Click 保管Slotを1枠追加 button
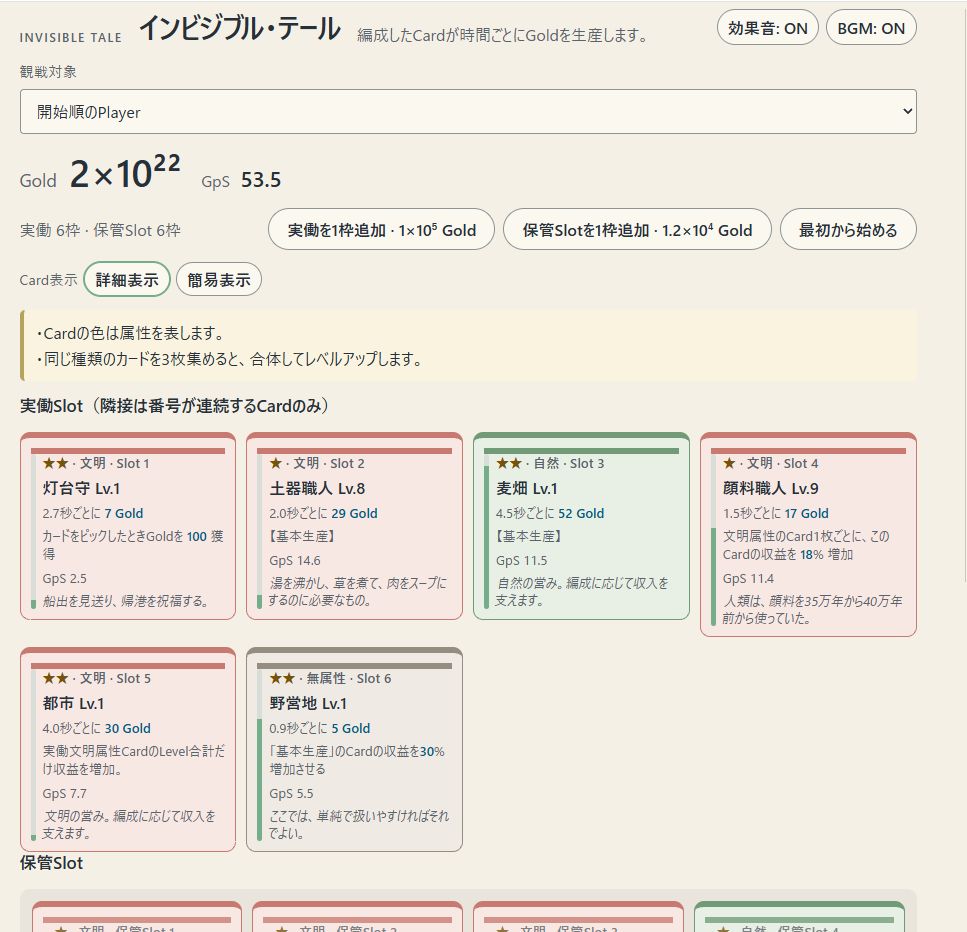This screenshot has width=967, height=932. tap(637, 230)
